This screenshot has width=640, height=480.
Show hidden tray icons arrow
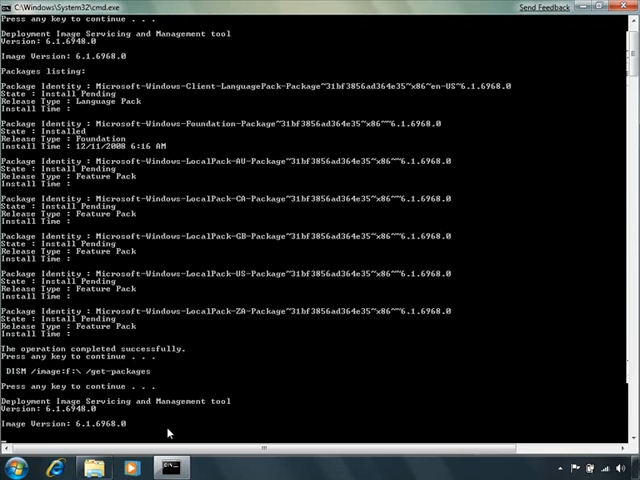click(x=560, y=469)
